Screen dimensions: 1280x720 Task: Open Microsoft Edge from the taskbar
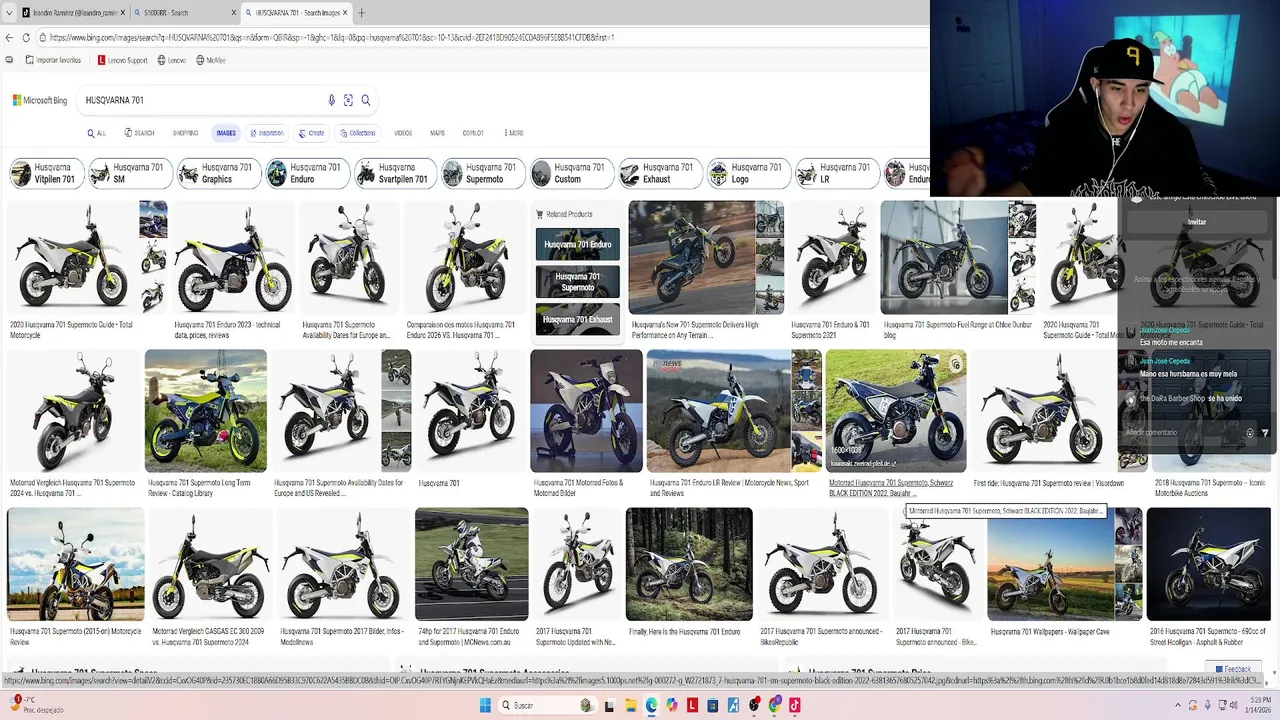pyautogui.click(x=652, y=705)
